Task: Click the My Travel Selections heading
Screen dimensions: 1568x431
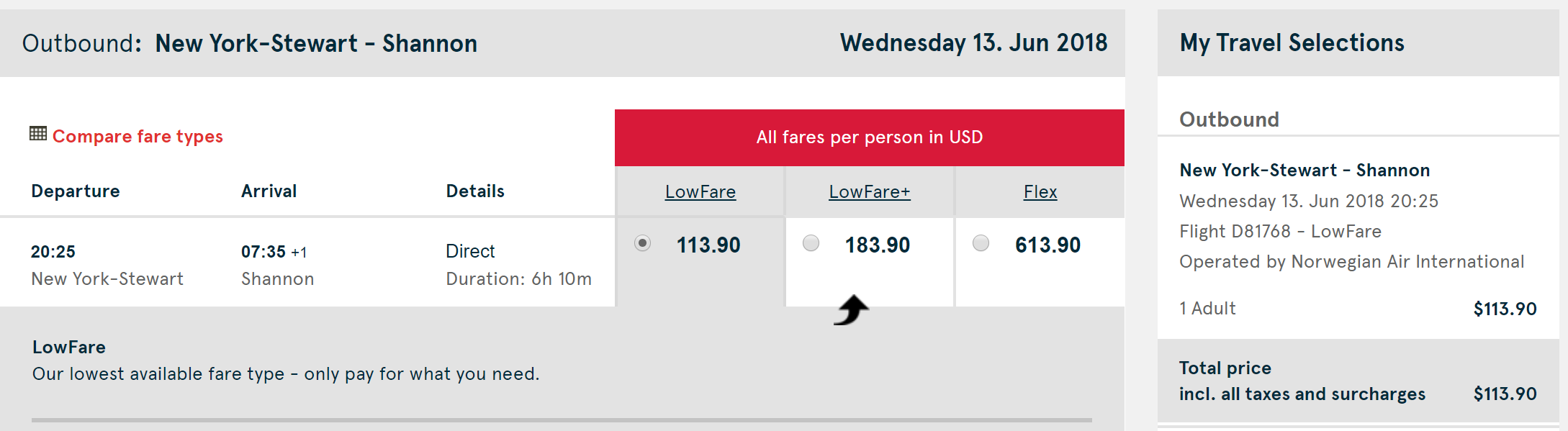Action: point(1292,43)
